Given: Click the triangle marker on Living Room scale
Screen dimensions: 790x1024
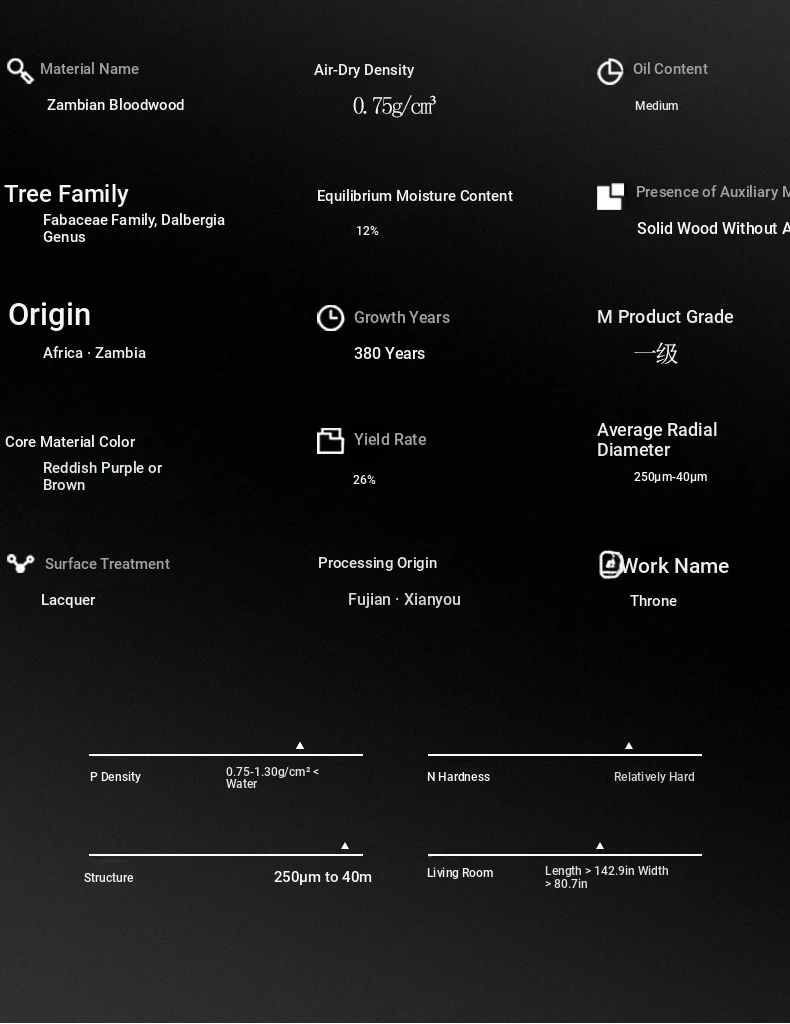Looking at the screenshot, I should point(600,846).
